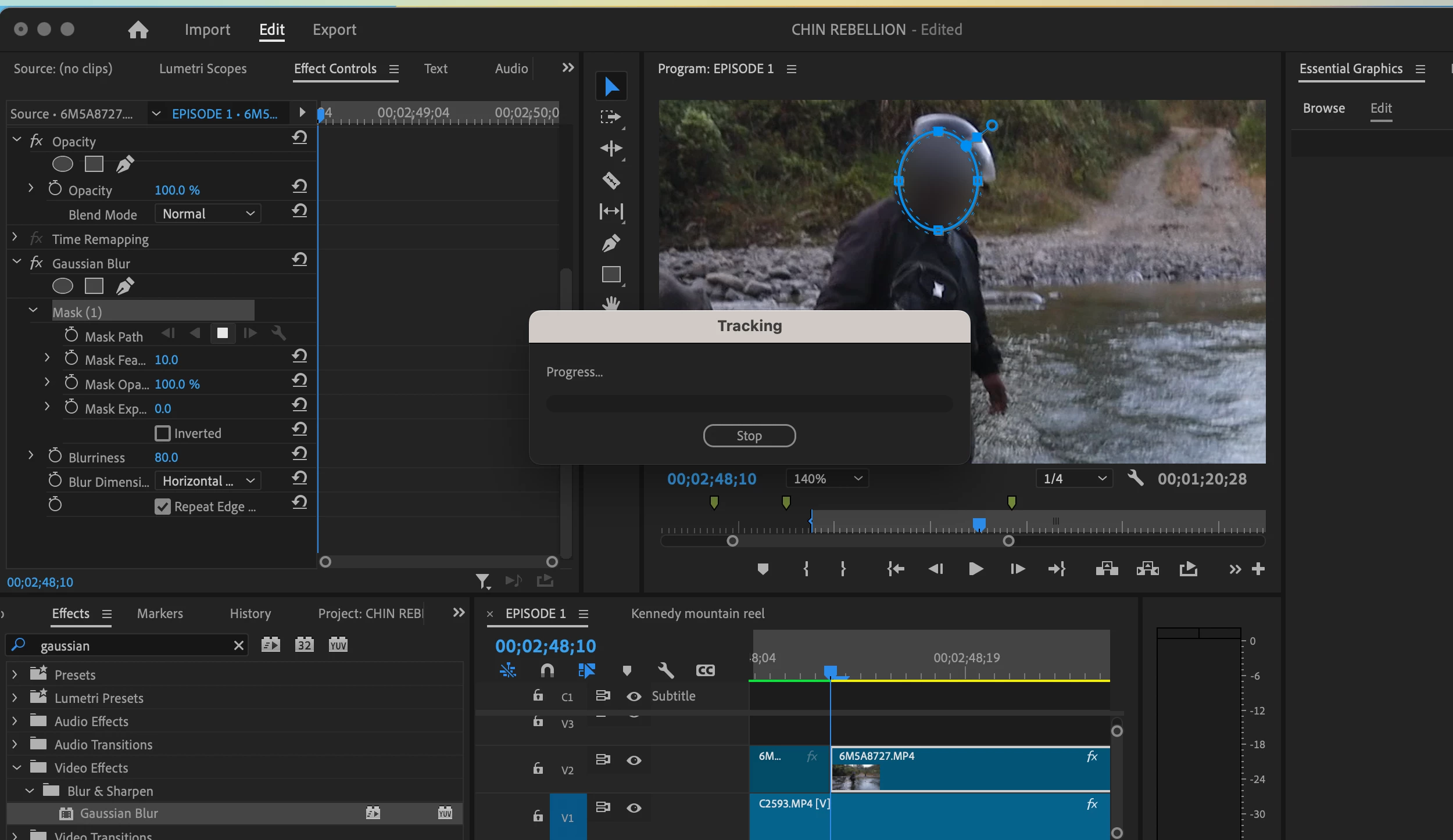Select the Razor tool in the toolbar
This screenshot has height=840, width=1453.
click(611, 181)
